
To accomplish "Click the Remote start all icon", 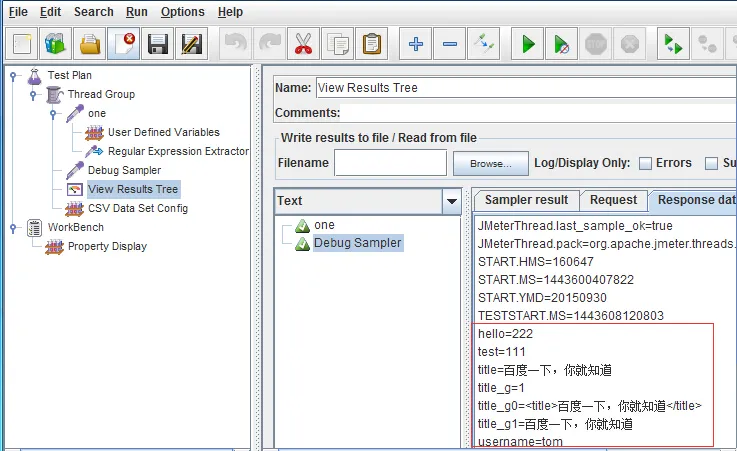I will click(x=674, y=44).
